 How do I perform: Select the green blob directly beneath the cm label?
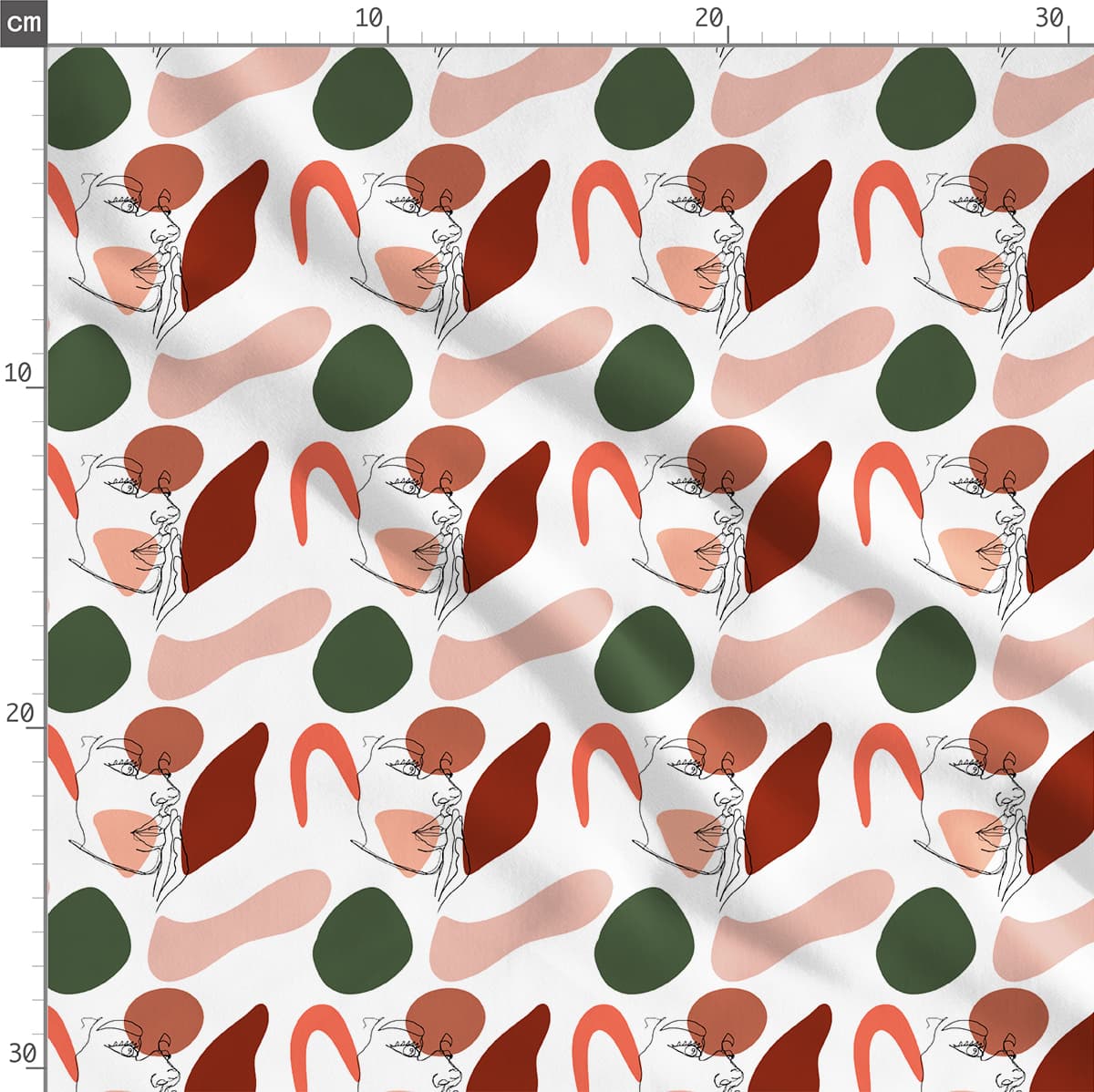click(x=84, y=98)
